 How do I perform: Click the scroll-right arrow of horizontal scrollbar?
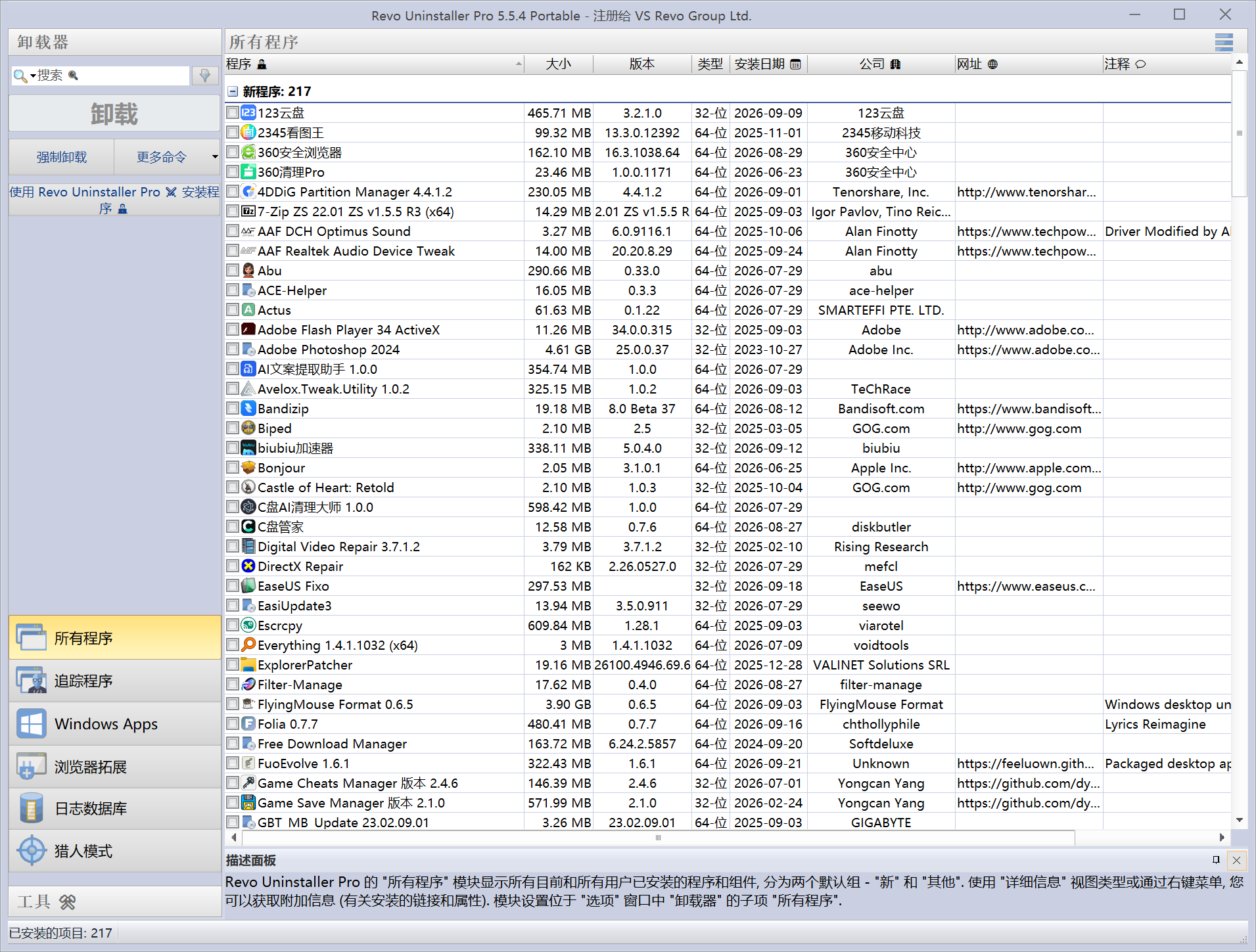pos(1222,837)
